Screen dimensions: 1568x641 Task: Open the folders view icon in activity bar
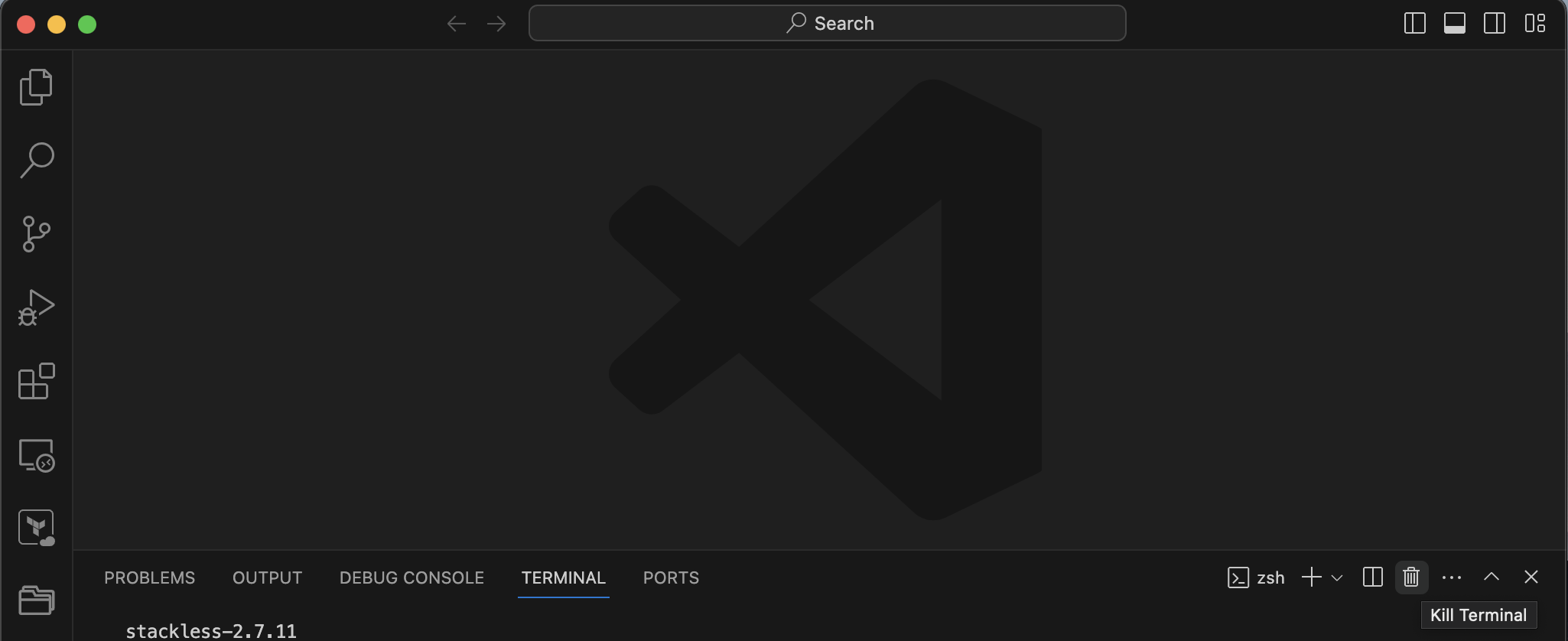[36, 600]
